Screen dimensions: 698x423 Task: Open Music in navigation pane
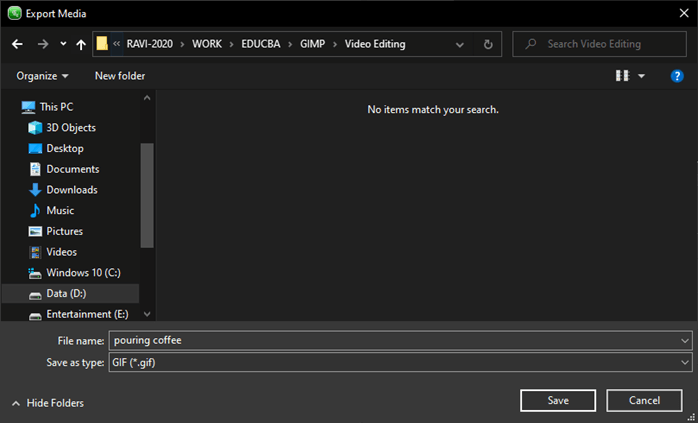point(60,210)
